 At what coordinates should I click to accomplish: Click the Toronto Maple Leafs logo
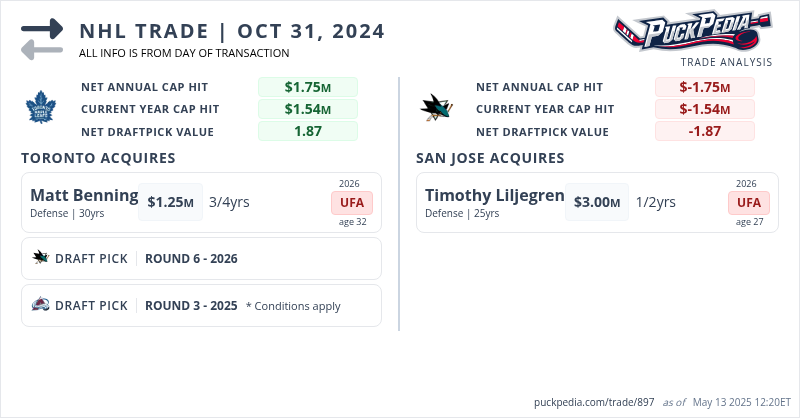(x=41, y=108)
